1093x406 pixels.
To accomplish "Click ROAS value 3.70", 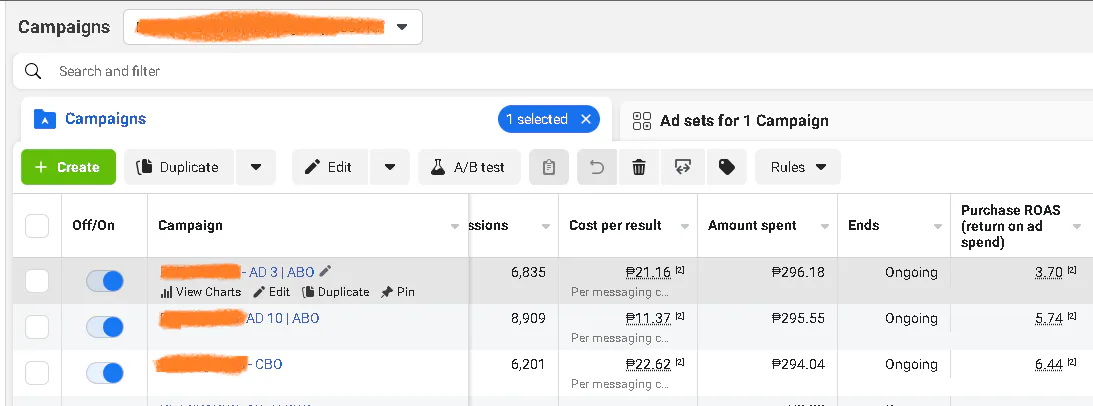I will [1049, 272].
